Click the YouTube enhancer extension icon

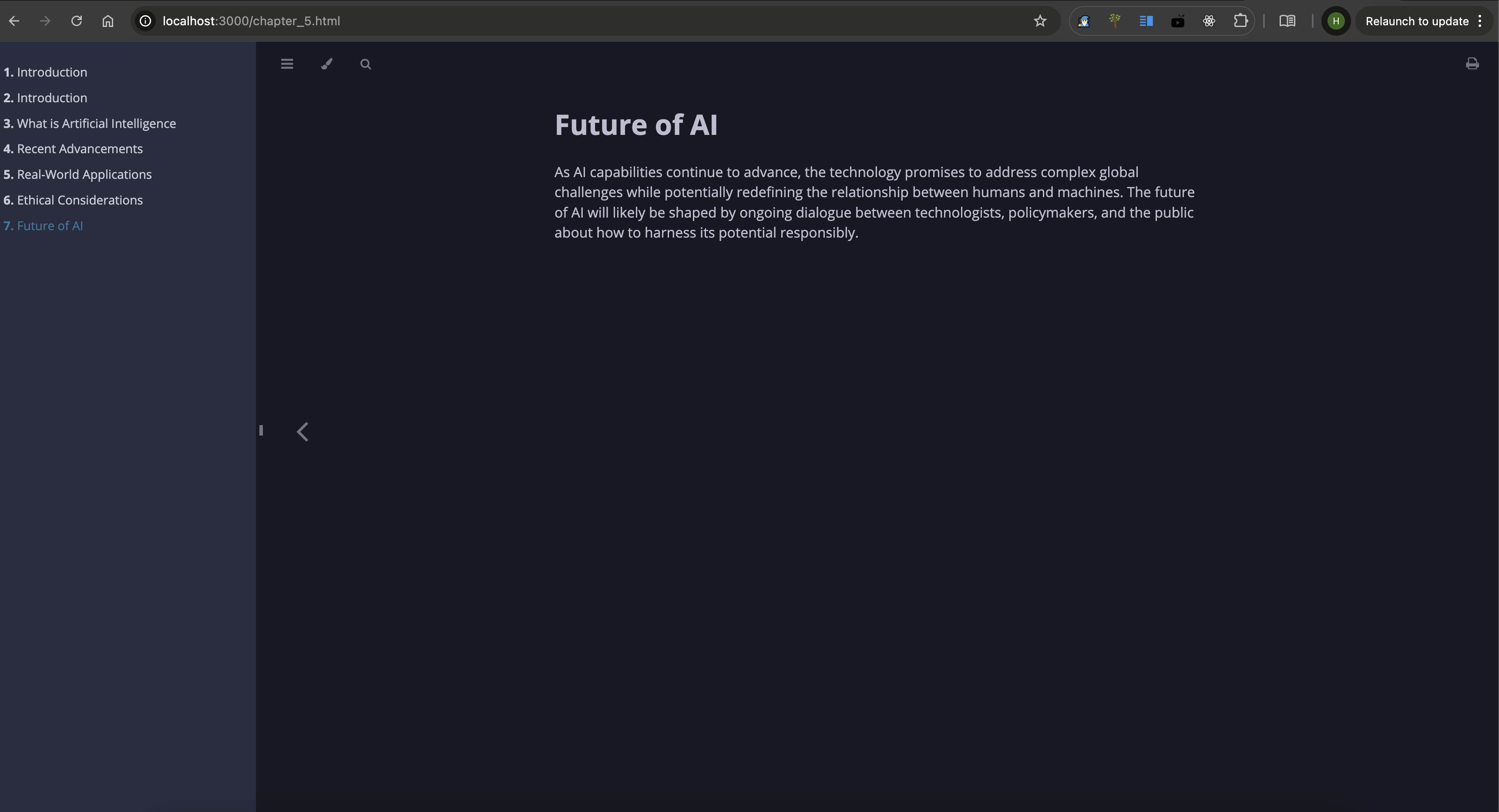[1178, 21]
